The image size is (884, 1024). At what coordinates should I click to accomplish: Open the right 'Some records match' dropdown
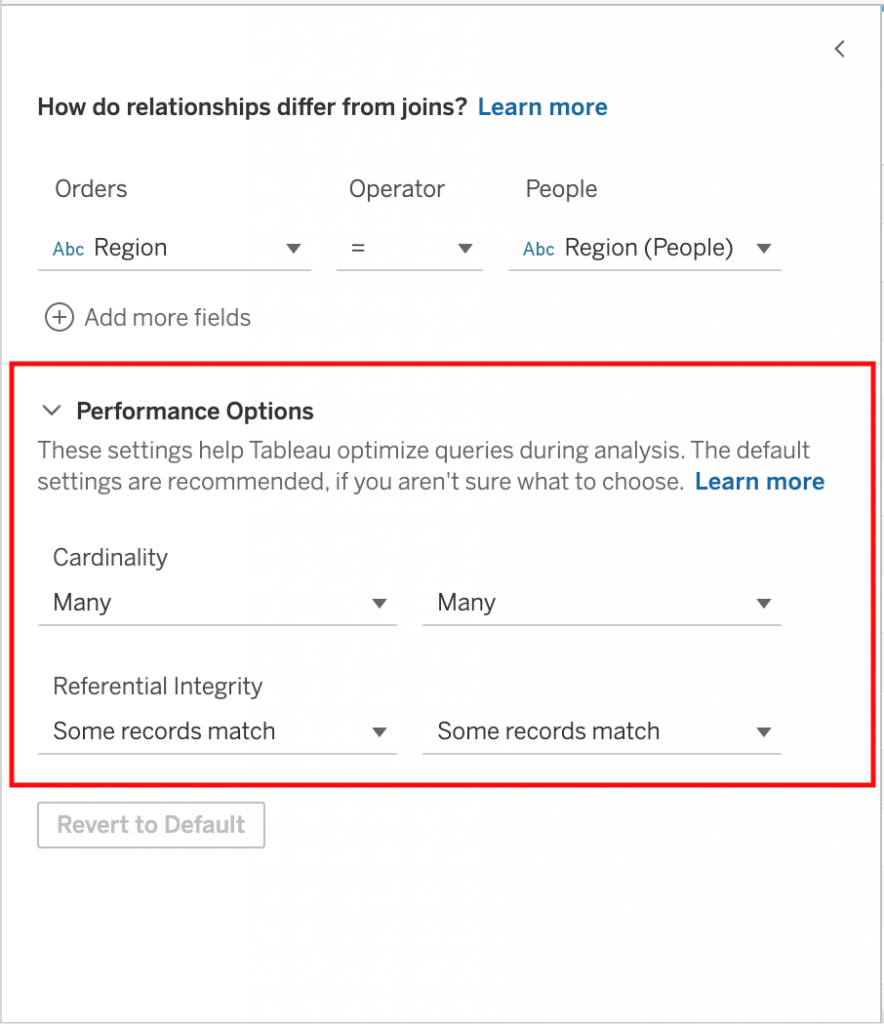[601, 731]
